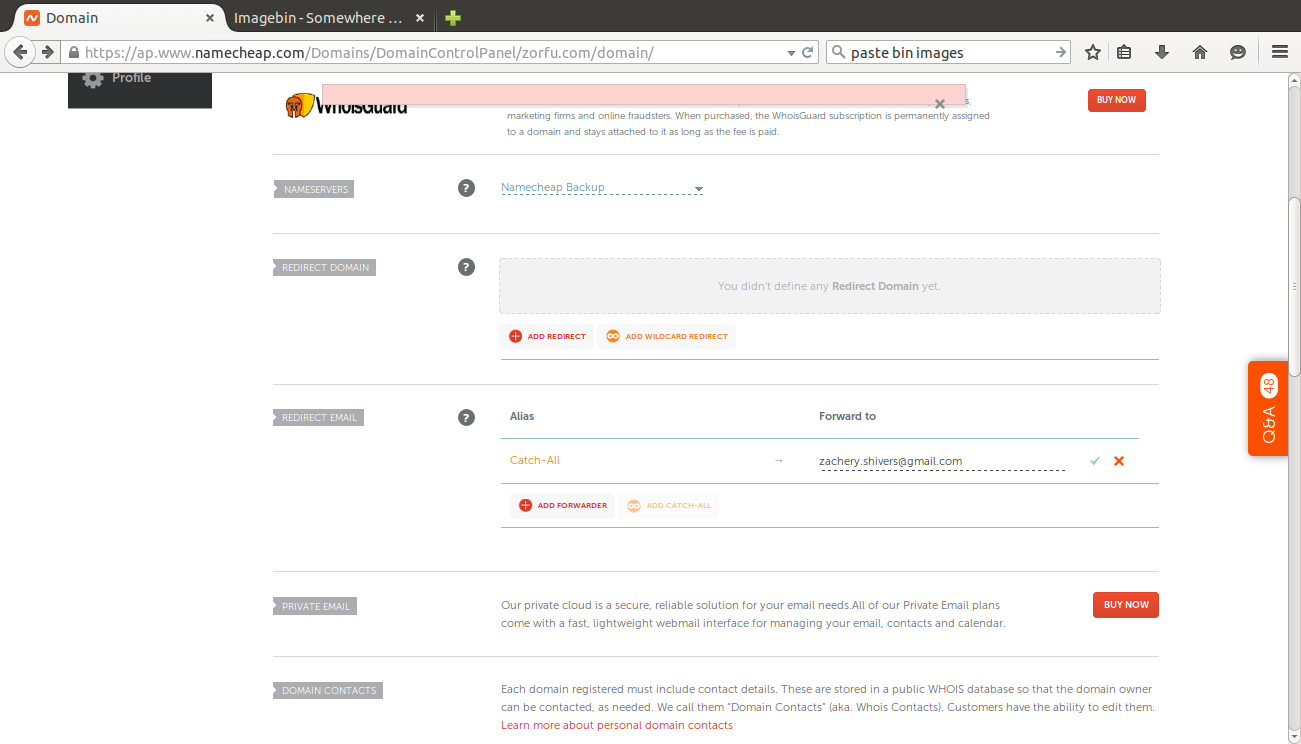
Task: Click the Add Wildcard Redirect button
Action: tap(666, 337)
